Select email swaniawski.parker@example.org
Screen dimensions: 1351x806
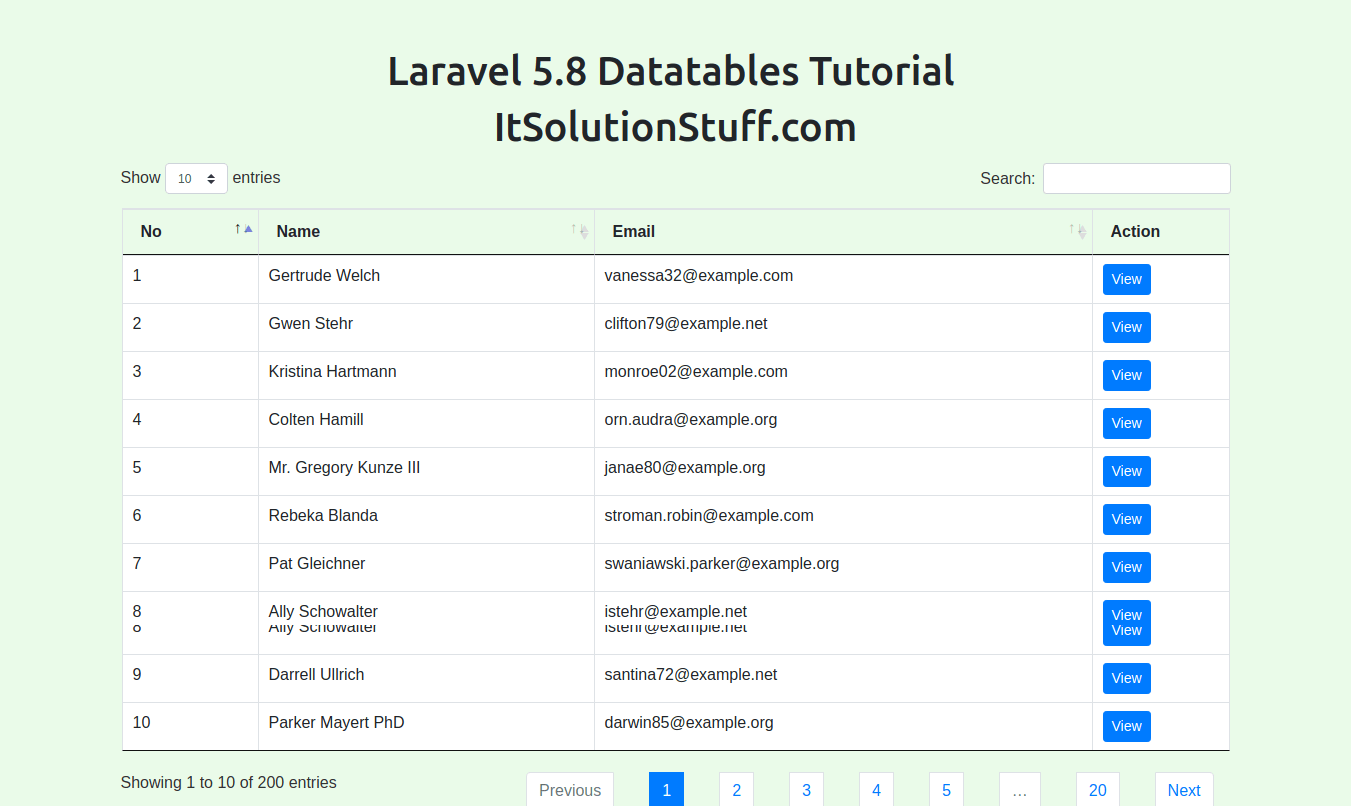pyautogui.click(x=722, y=563)
